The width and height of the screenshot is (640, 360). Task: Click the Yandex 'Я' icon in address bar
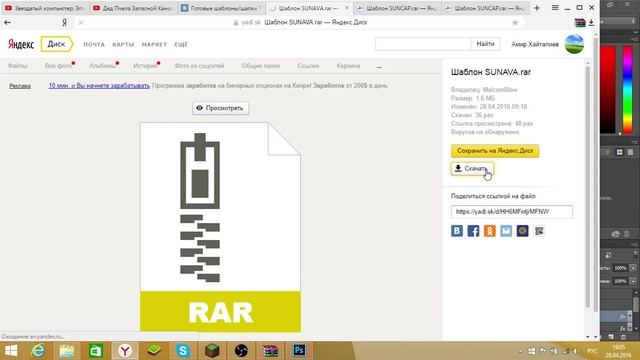[64, 22]
